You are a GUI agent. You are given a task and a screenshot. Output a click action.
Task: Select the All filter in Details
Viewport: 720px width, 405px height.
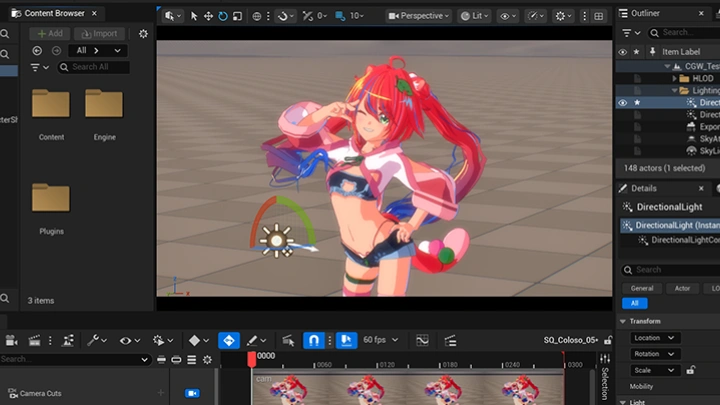635,303
